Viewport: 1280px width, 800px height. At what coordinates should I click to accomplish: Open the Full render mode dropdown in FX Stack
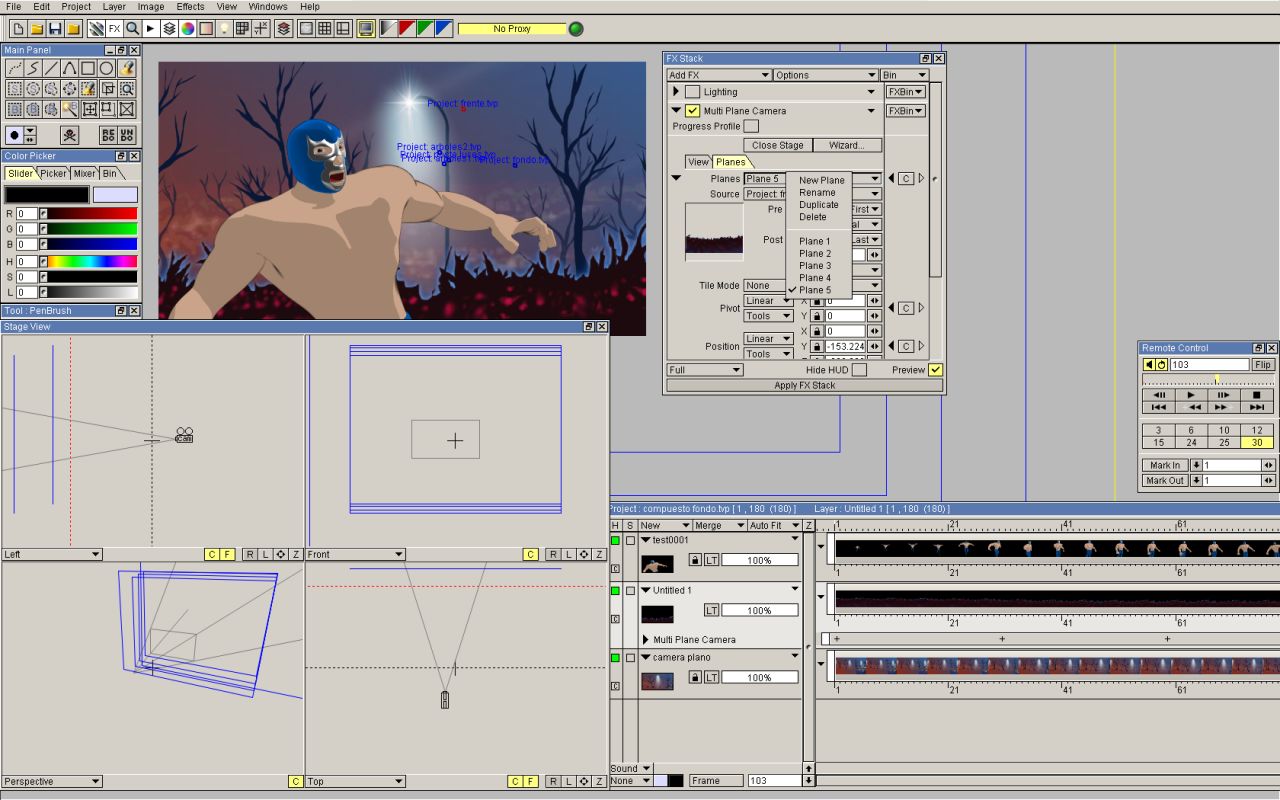(705, 370)
